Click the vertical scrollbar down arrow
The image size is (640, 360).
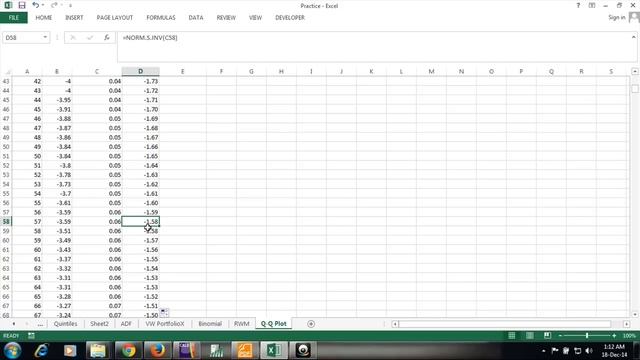pyautogui.click(x=635, y=314)
